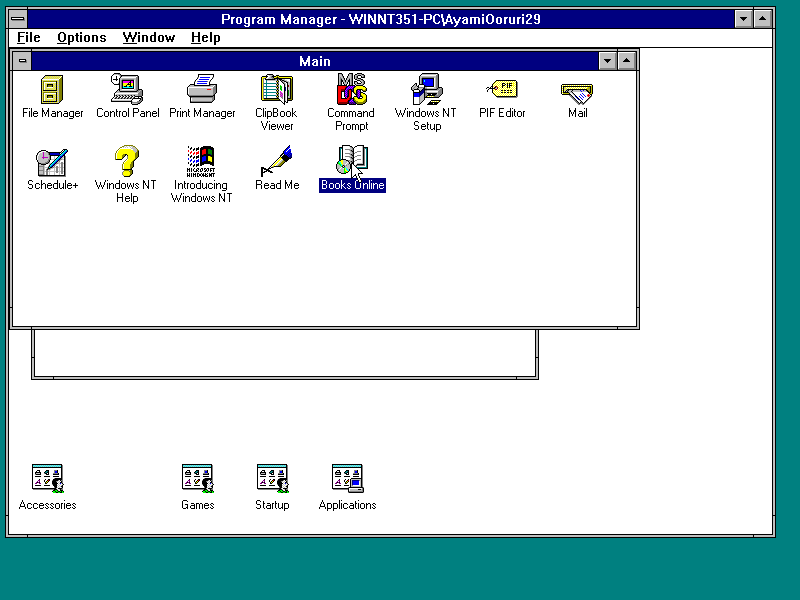The width and height of the screenshot is (800, 600).
Task: Click the "Books Online" label text
Action: coord(353,185)
